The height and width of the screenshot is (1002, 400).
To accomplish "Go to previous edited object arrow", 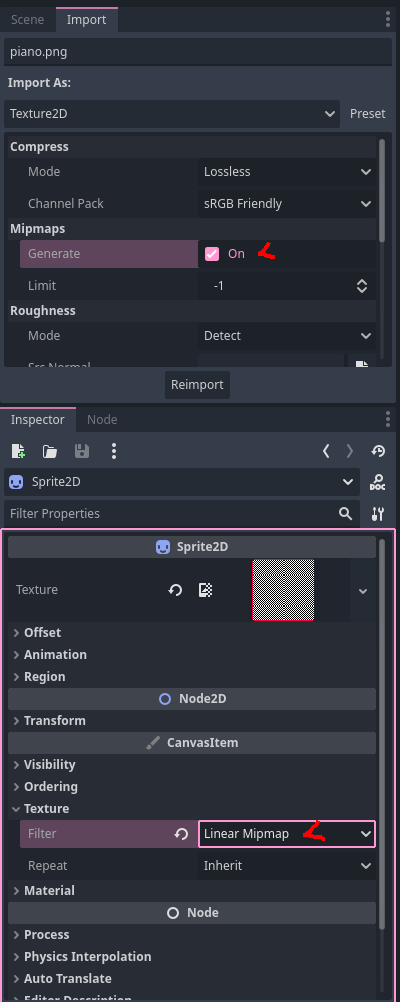I will coord(326,451).
